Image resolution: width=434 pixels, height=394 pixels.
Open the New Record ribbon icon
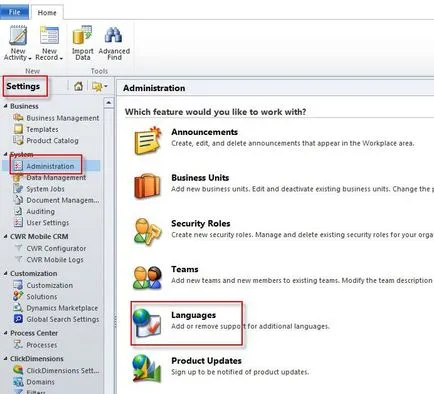click(x=49, y=36)
